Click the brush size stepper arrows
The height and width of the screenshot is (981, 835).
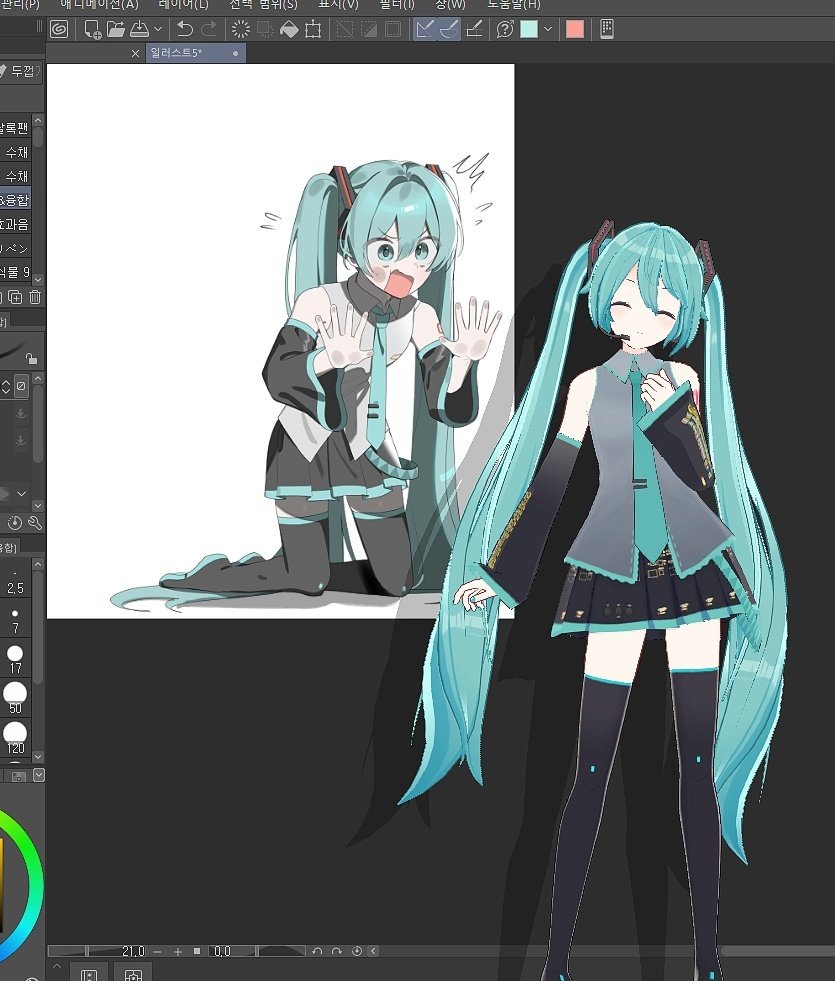click(x=6, y=387)
